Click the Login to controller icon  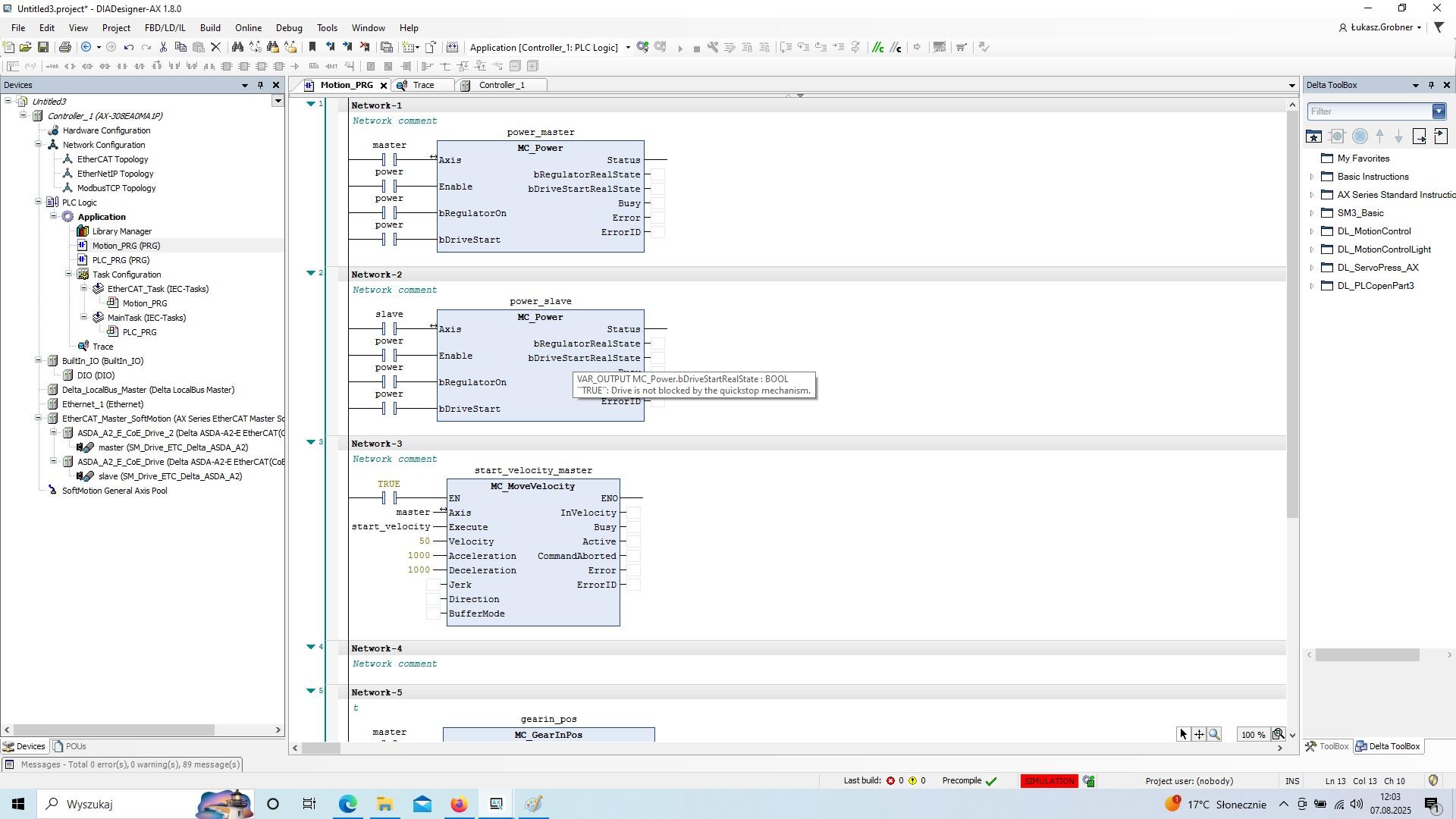pos(642,47)
